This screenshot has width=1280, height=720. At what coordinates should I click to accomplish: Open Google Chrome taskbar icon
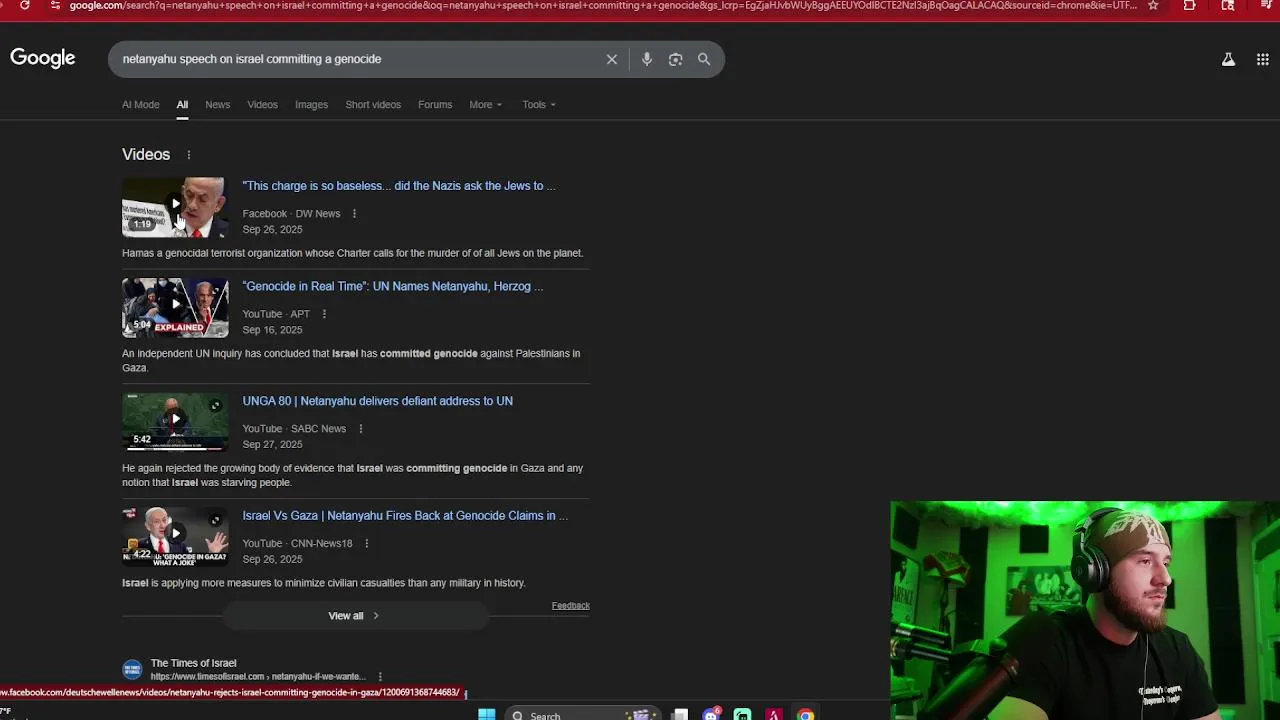[805, 714]
